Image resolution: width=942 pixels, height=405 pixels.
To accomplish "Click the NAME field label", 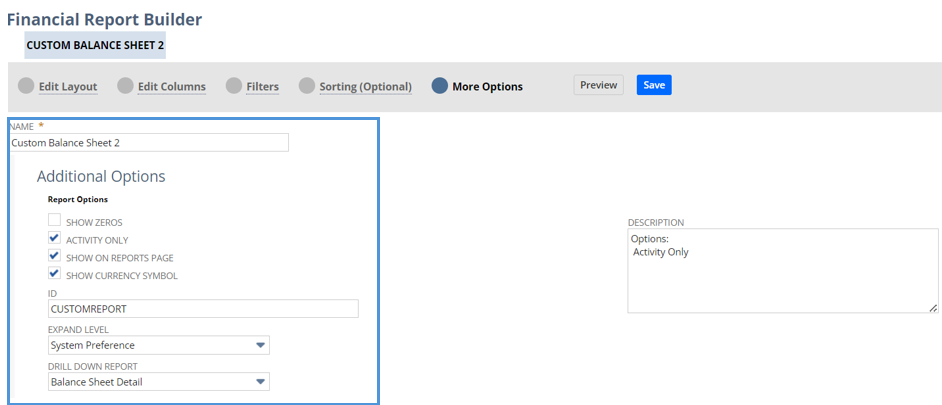I will click(x=23, y=126).
